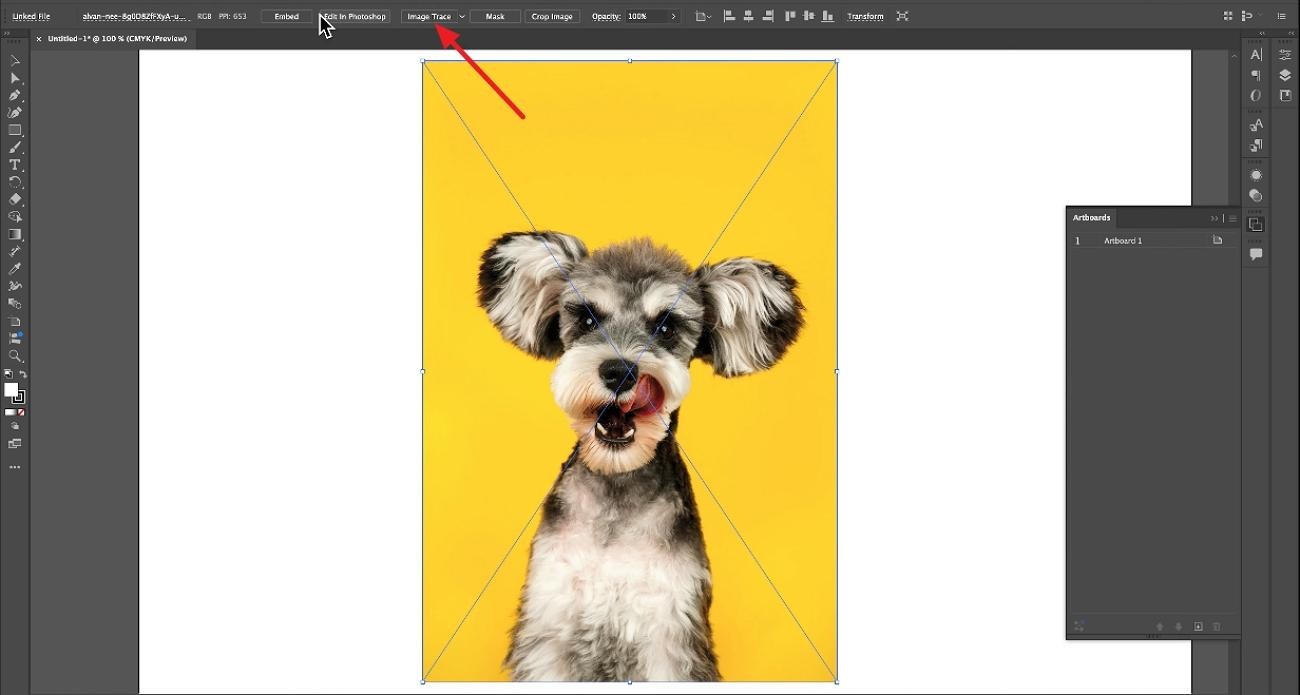Open the Edit Toolbar three-dots menu
Screen dimensions: 1300x695
click(x=14, y=467)
